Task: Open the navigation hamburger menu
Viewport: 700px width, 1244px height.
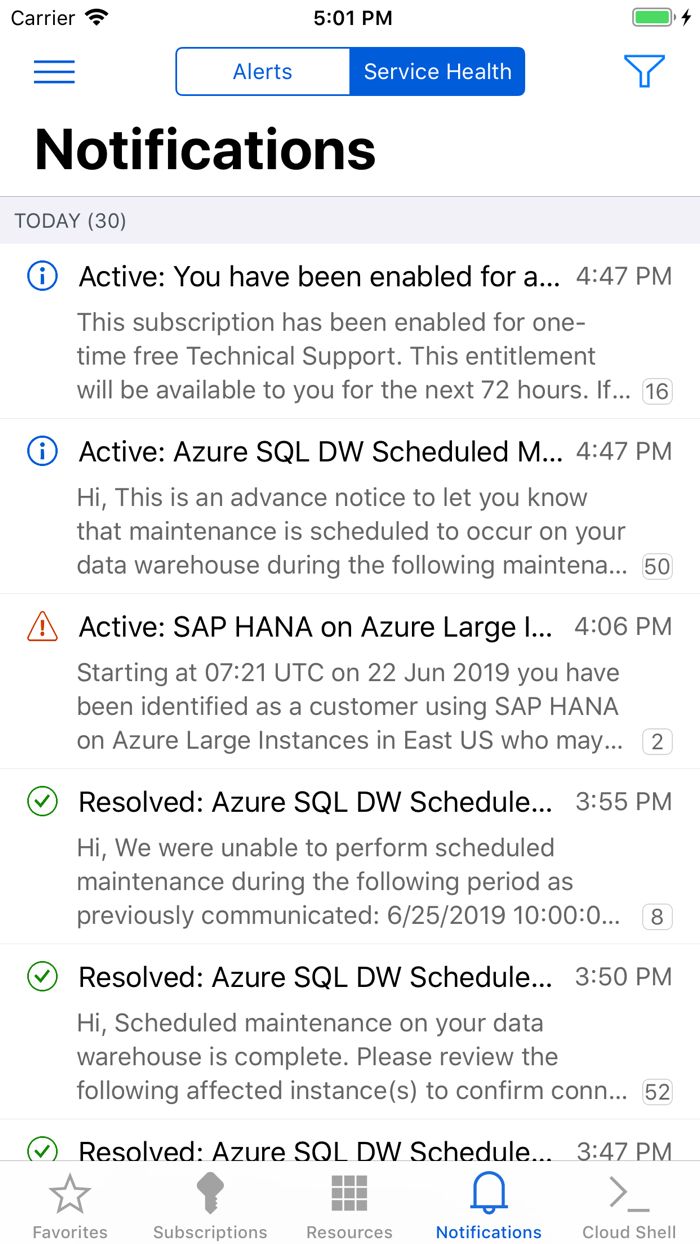Action: [x=54, y=71]
